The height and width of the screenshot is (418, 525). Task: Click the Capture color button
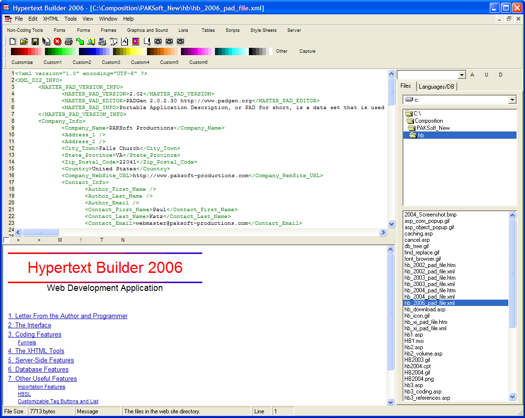pyautogui.click(x=307, y=51)
